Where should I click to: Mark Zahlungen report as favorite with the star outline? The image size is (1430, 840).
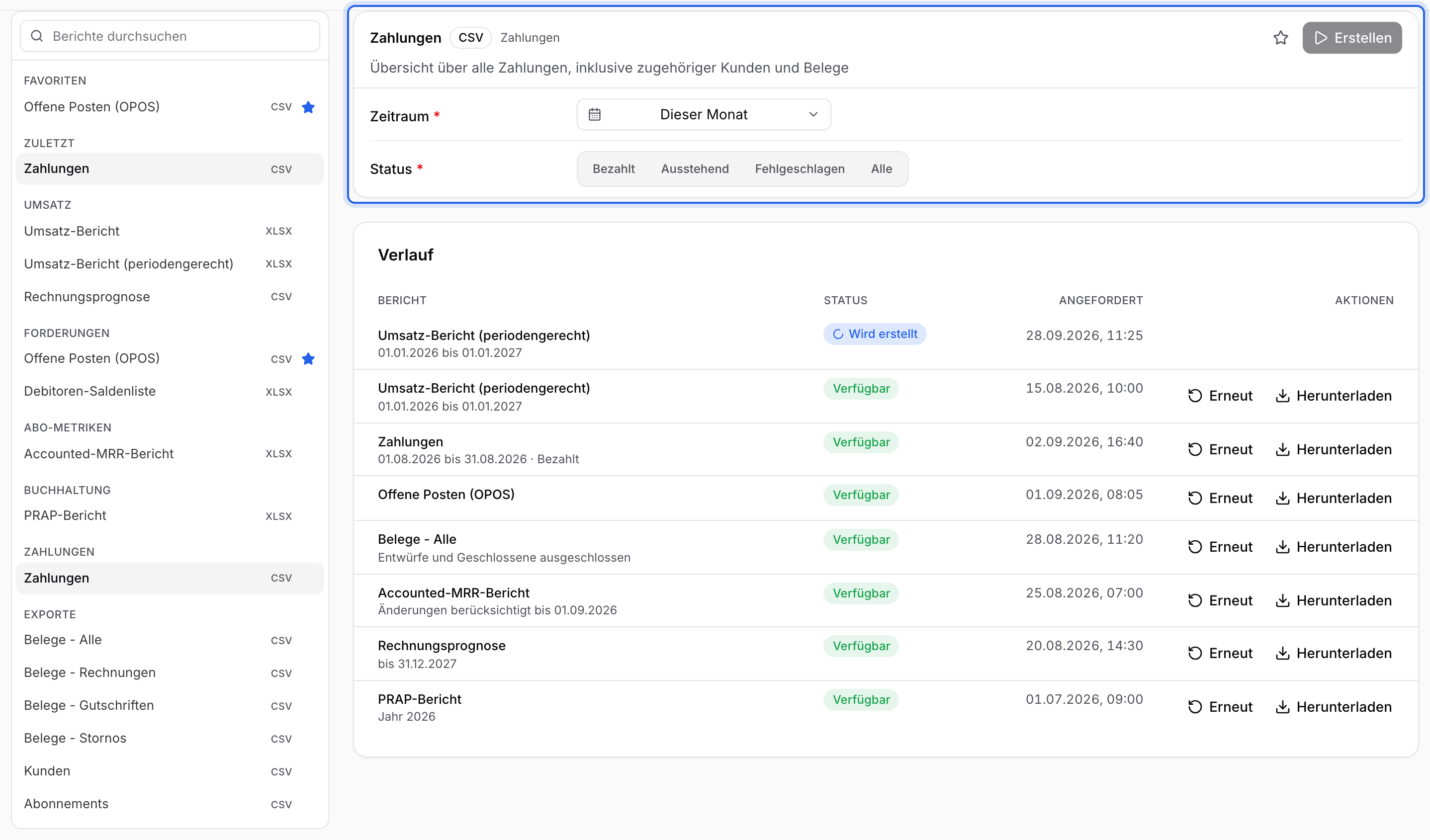pos(1280,38)
